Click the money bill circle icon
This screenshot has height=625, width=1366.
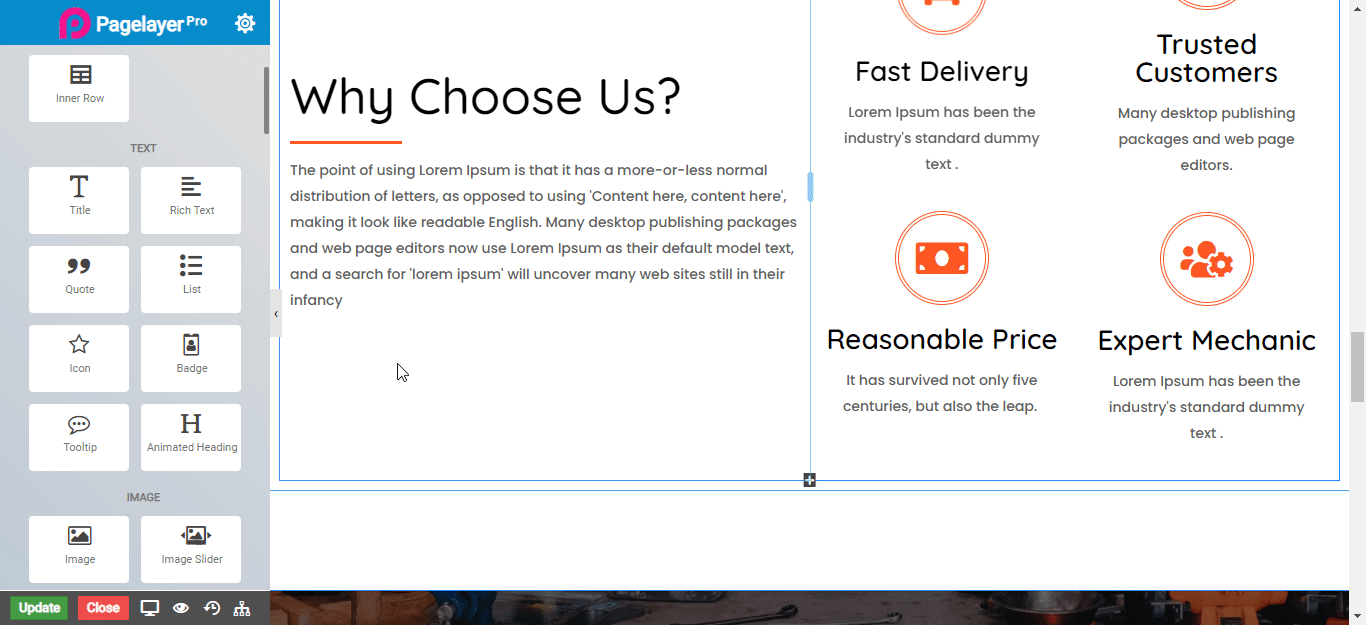click(x=942, y=258)
